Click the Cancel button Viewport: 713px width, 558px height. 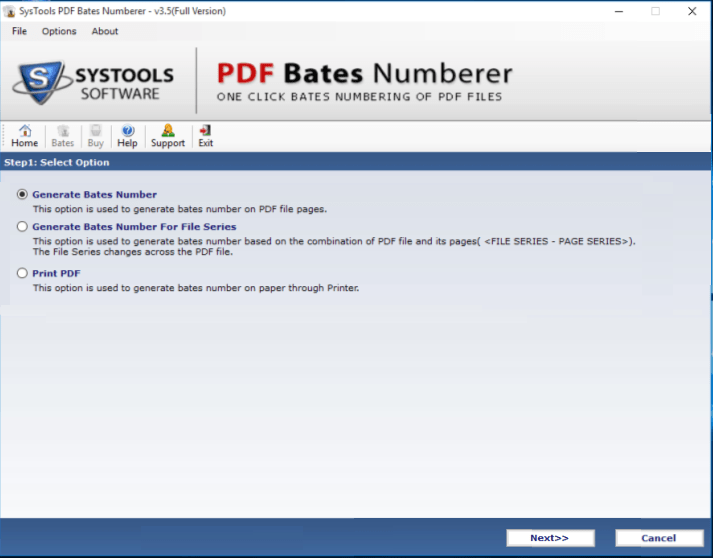point(659,538)
